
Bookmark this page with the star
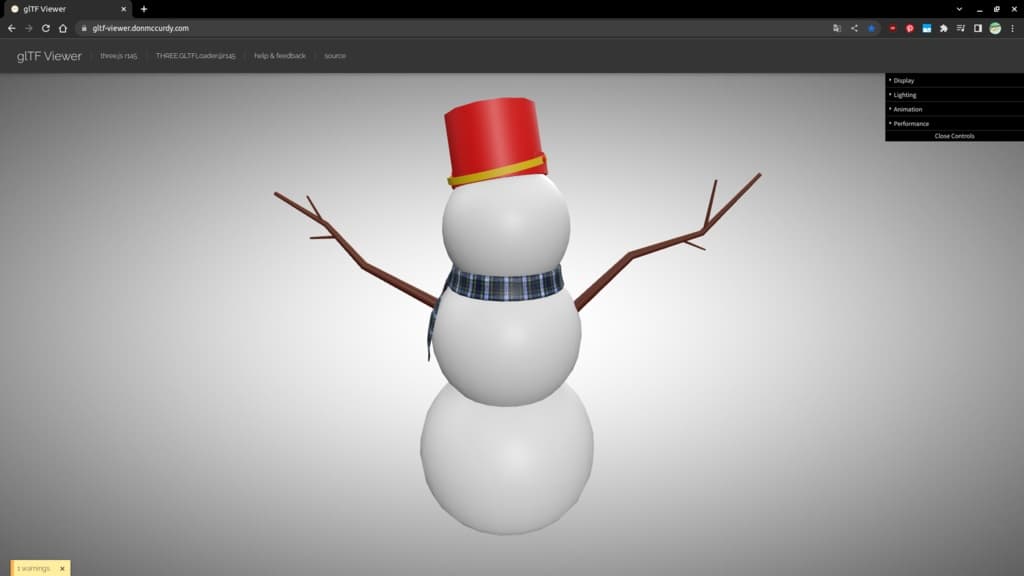[871, 28]
